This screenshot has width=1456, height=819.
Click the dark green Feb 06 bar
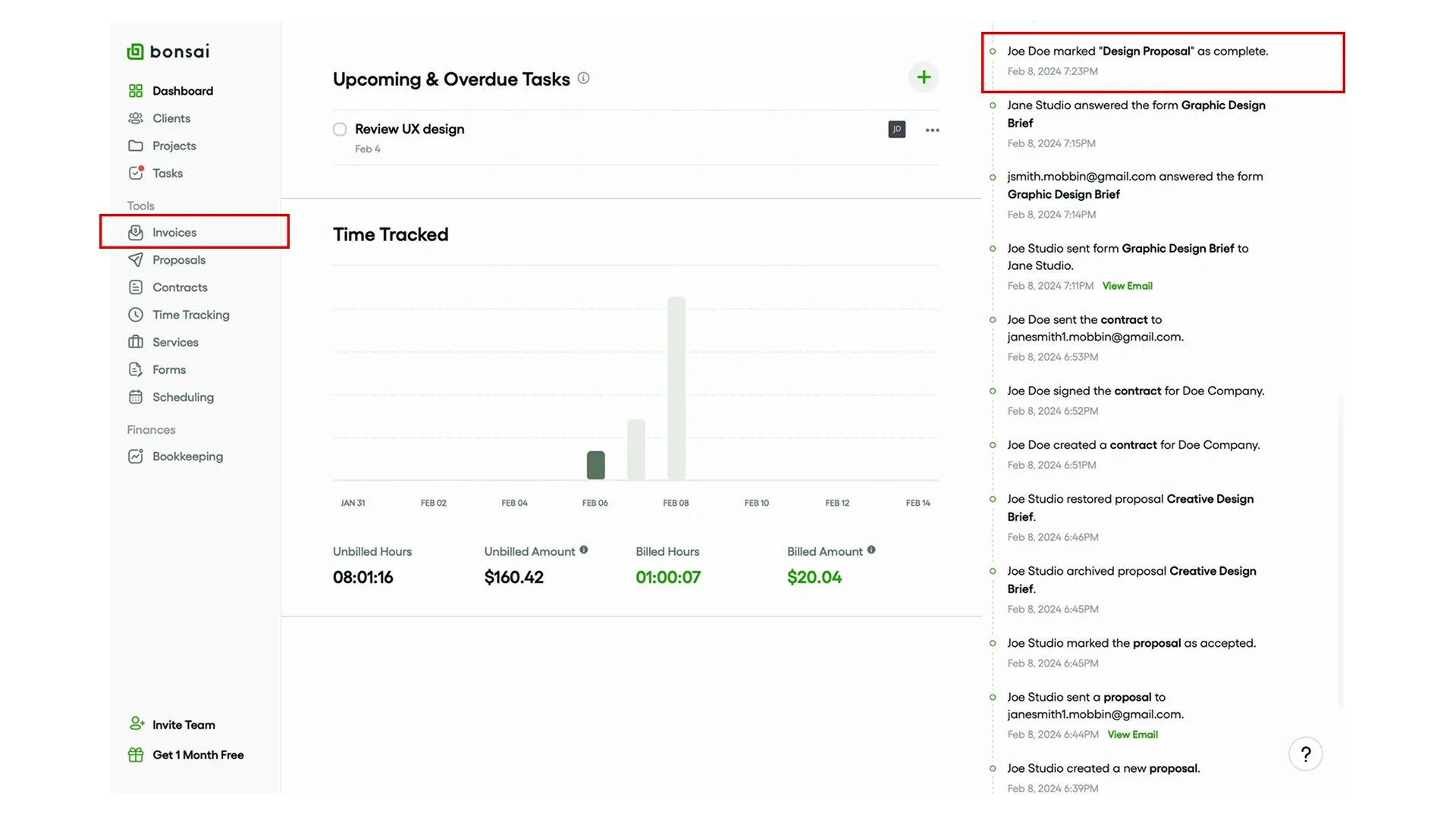click(596, 465)
